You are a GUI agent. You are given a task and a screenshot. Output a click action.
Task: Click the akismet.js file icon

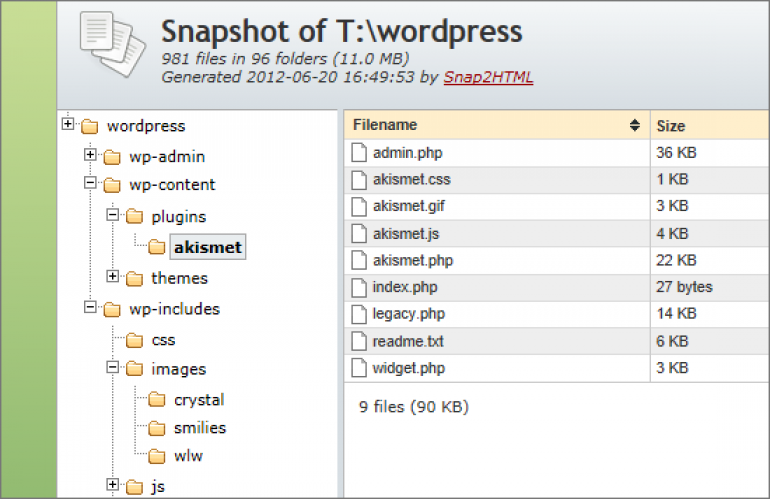359,234
